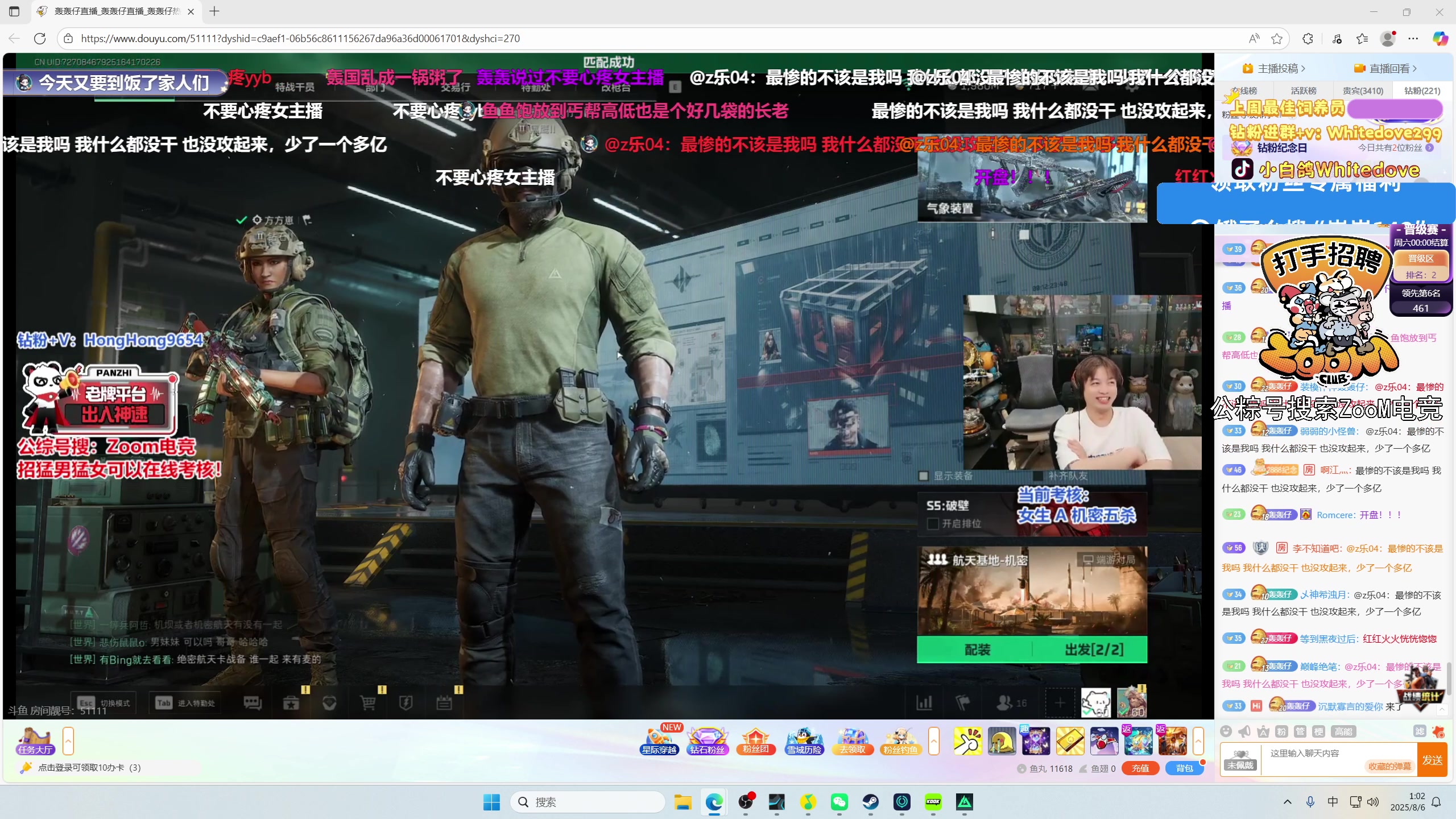Click the megaphone horn icon in chat
Screen dimensions: 1456x819
1244,731
